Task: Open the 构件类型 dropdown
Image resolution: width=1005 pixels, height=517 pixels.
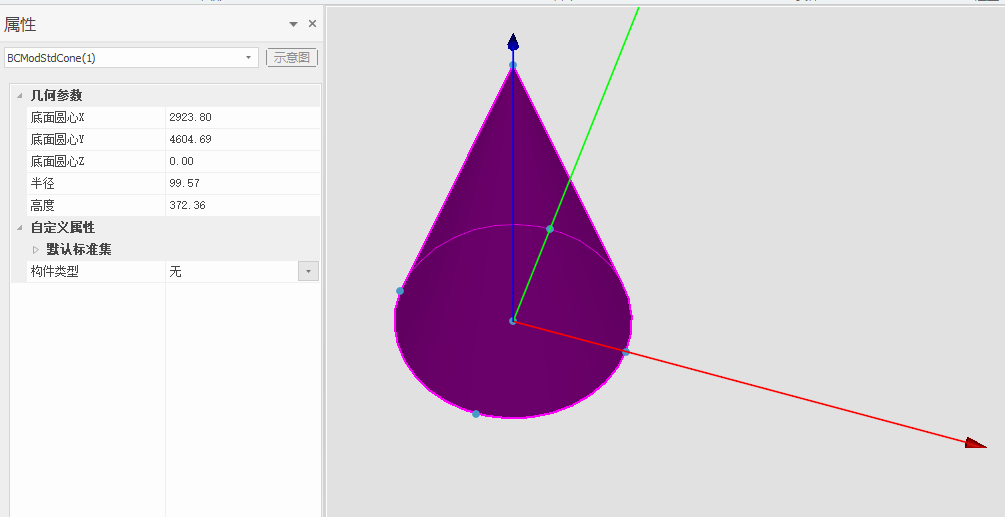Action: click(x=308, y=272)
